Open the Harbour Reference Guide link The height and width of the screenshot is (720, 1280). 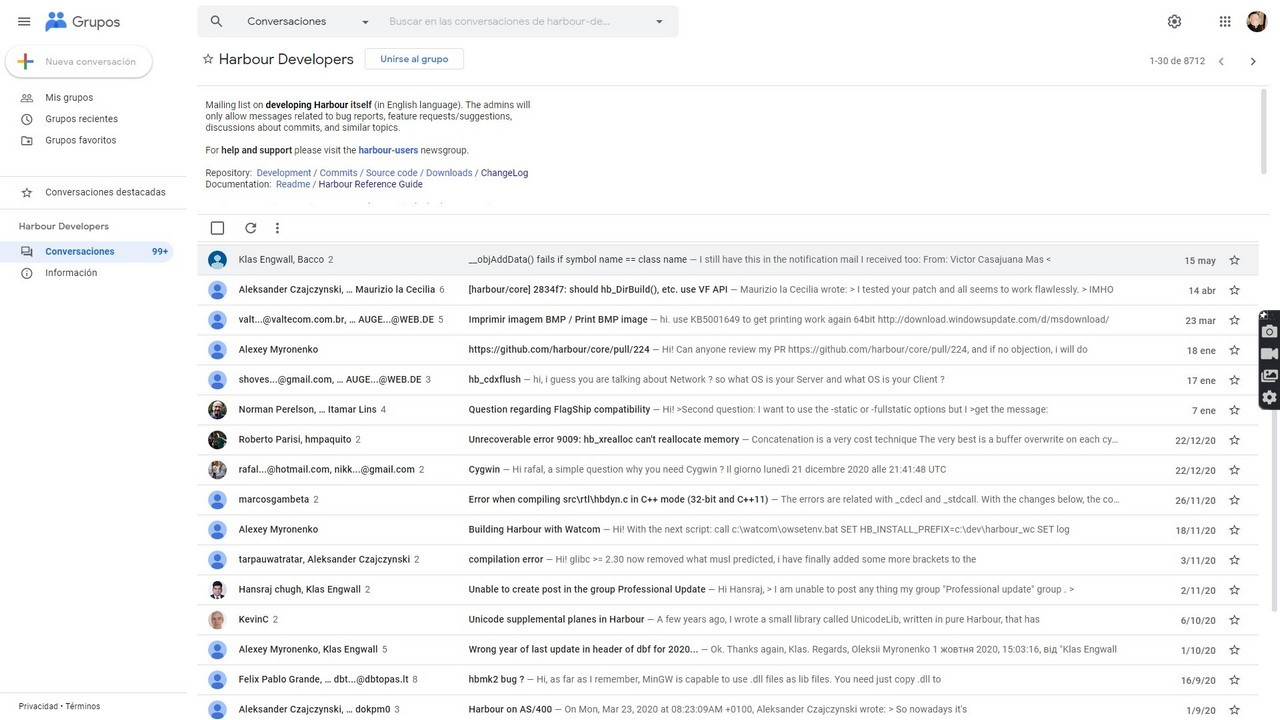coord(370,185)
